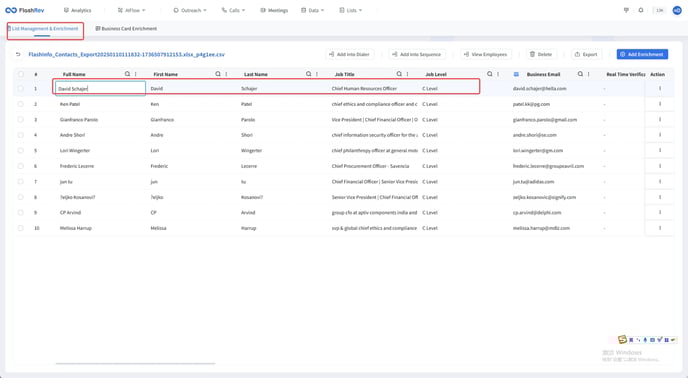
Task: Open action menu for Gianfranco Parolo row
Action: [659, 119]
